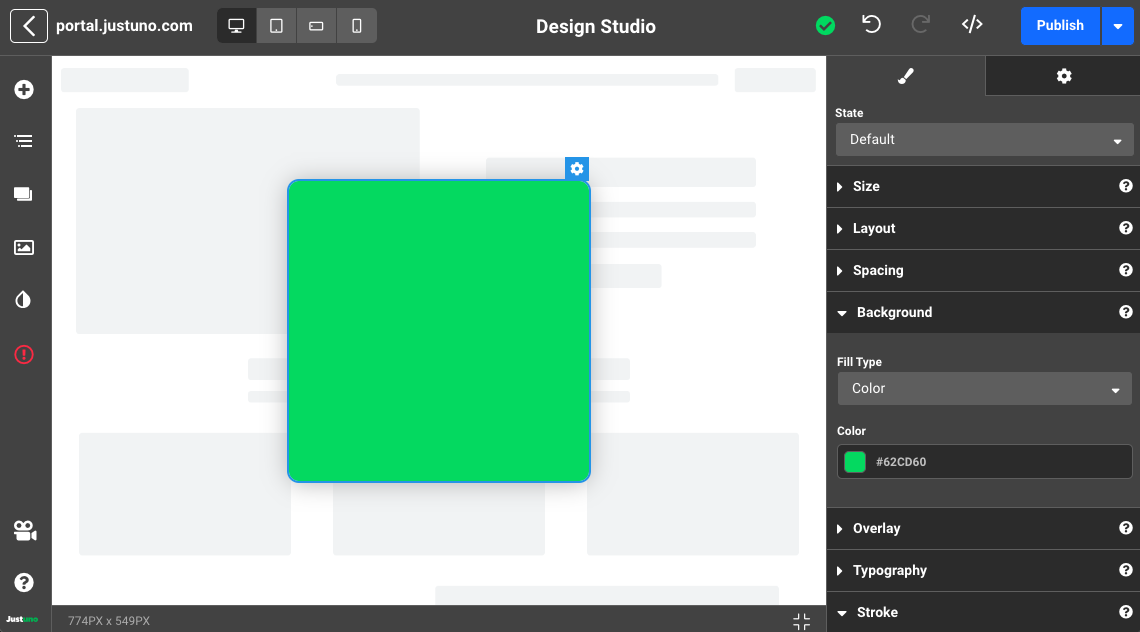Viewport: 1140px width, 632px height.
Task: Switch to tablet portrait preview
Action: coord(277,26)
